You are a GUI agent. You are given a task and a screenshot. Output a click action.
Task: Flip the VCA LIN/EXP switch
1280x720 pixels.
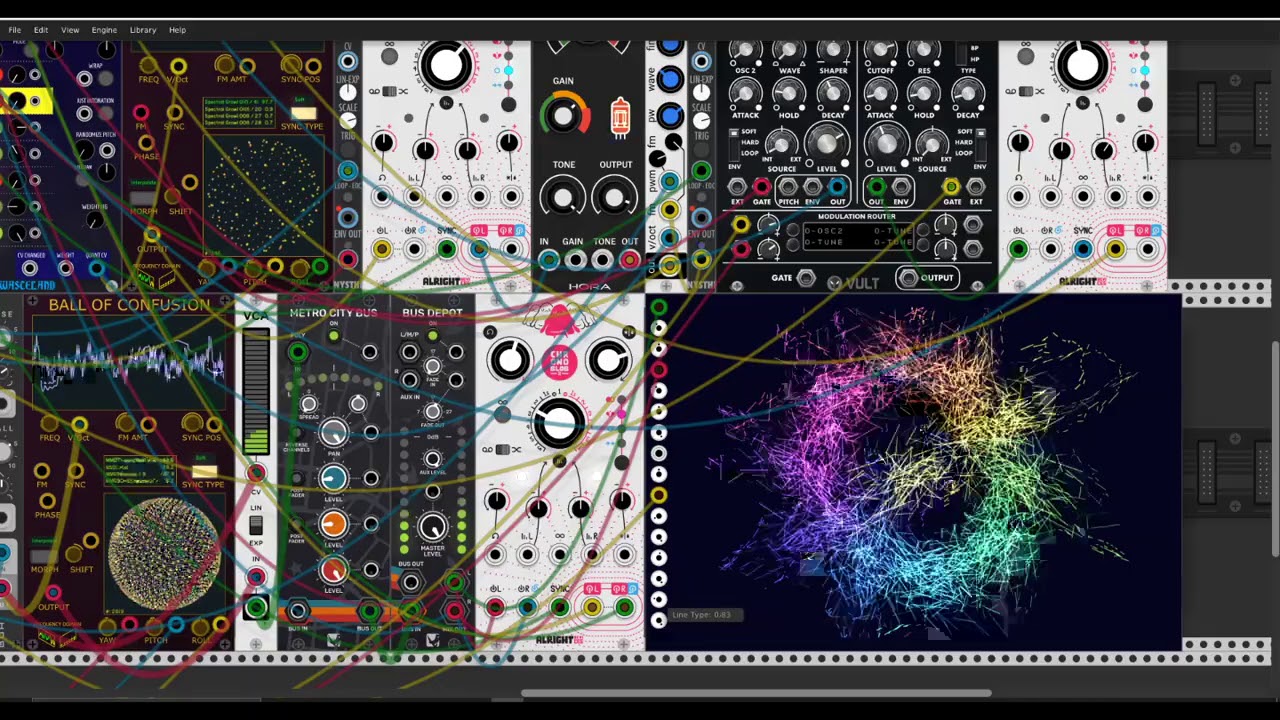[256, 525]
